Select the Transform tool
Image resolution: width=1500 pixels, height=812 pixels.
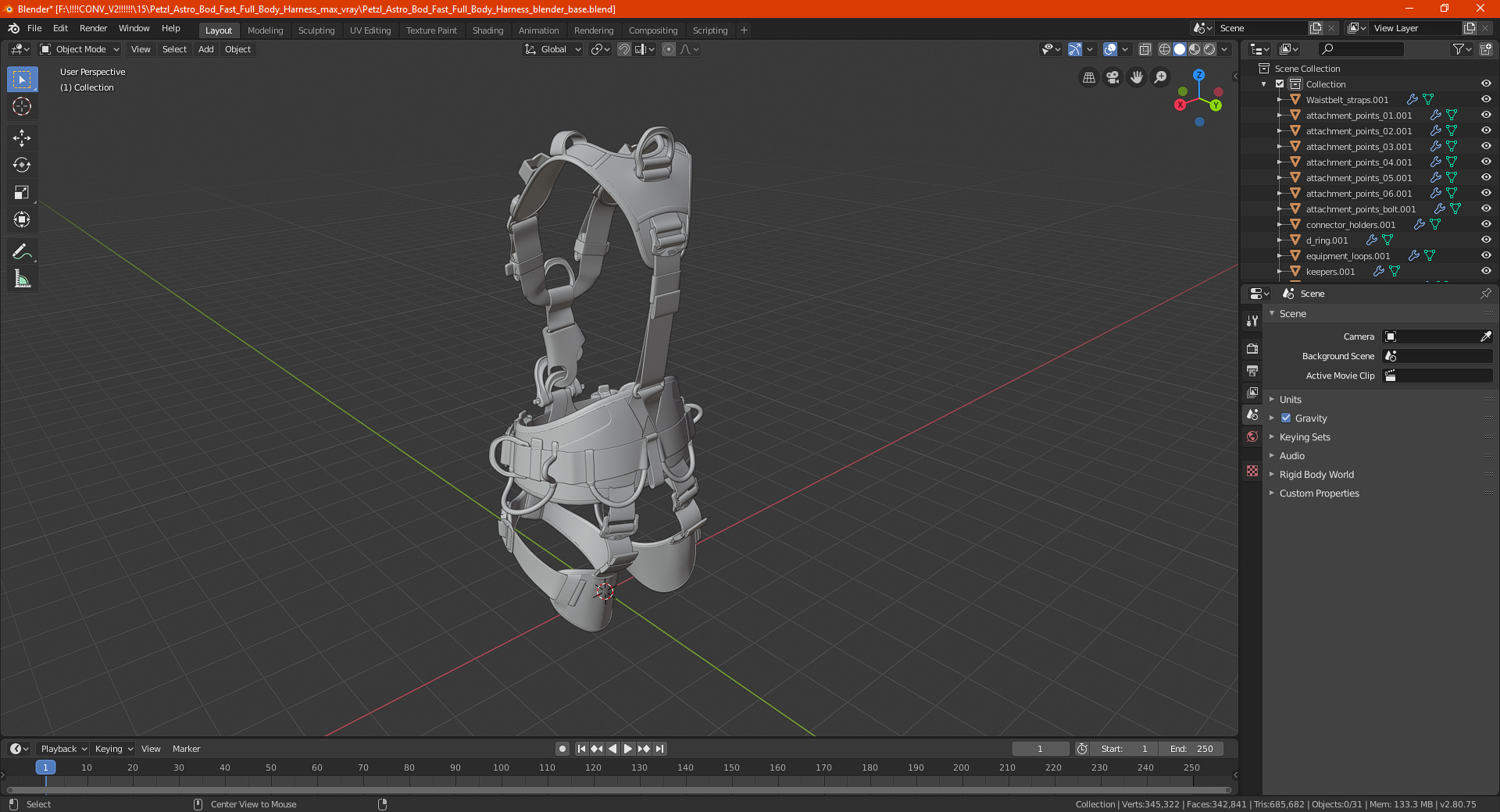(x=22, y=219)
